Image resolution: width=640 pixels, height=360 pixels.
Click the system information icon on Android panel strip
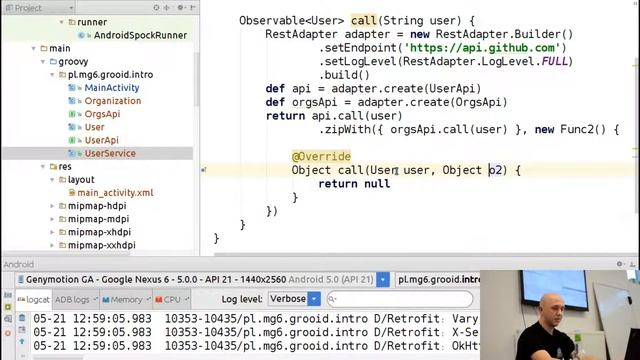click(8, 319)
